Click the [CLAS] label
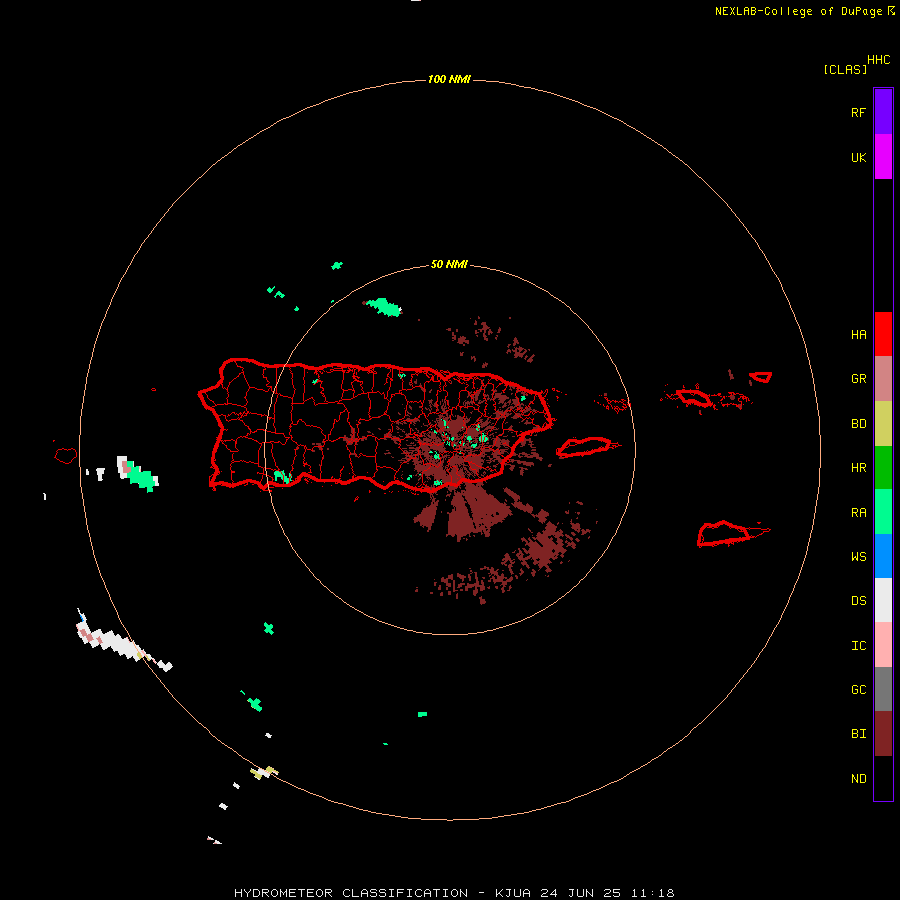Image resolution: width=900 pixels, height=900 pixels. tap(845, 69)
